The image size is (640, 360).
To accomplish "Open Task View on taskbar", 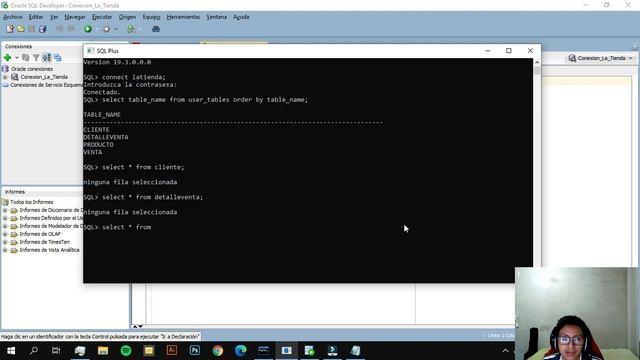I will pyautogui.click(x=56, y=351).
